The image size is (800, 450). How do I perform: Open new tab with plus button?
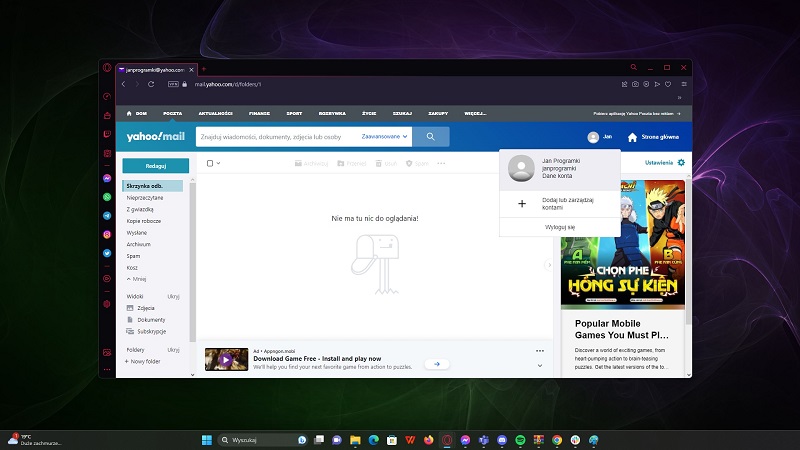(x=204, y=69)
